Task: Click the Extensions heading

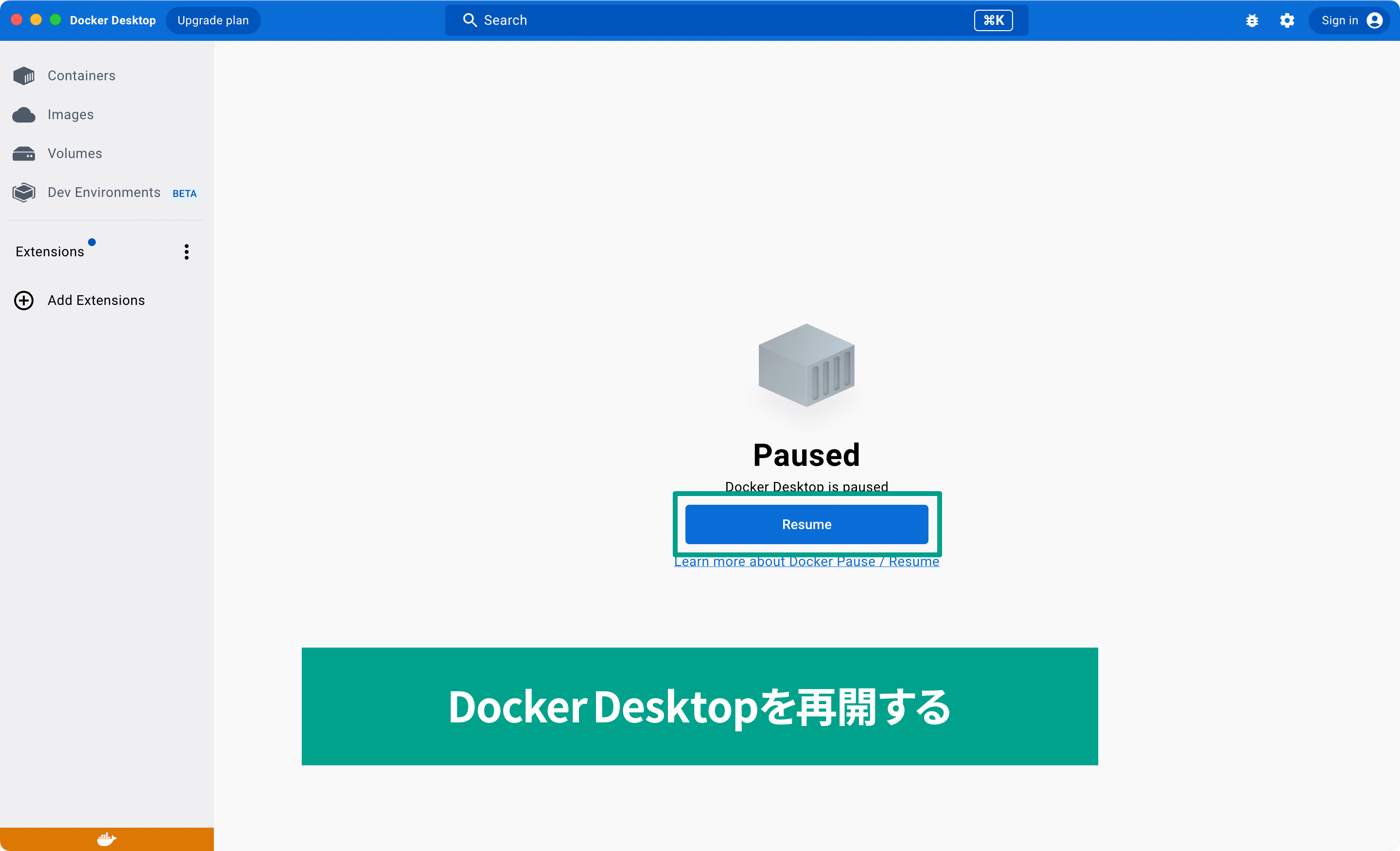Action: pyautogui.click(x=50, y=252)
